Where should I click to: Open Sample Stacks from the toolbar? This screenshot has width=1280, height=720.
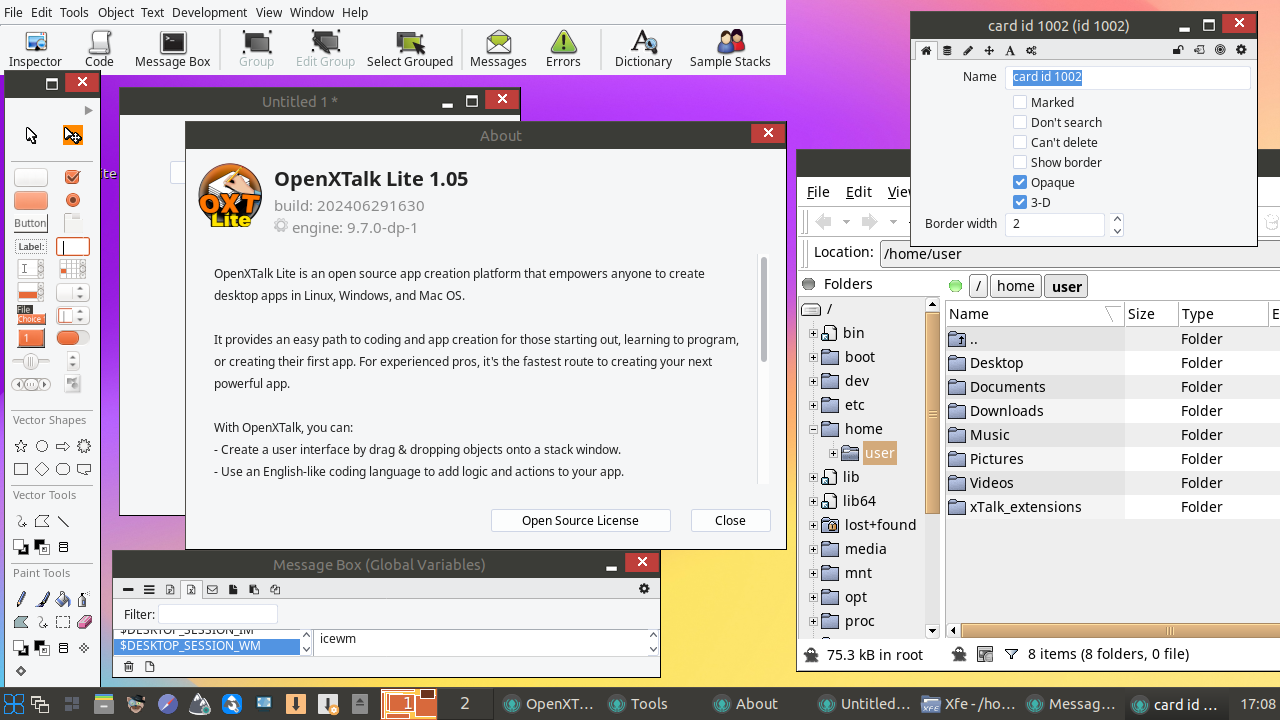(x=730, y=49)
